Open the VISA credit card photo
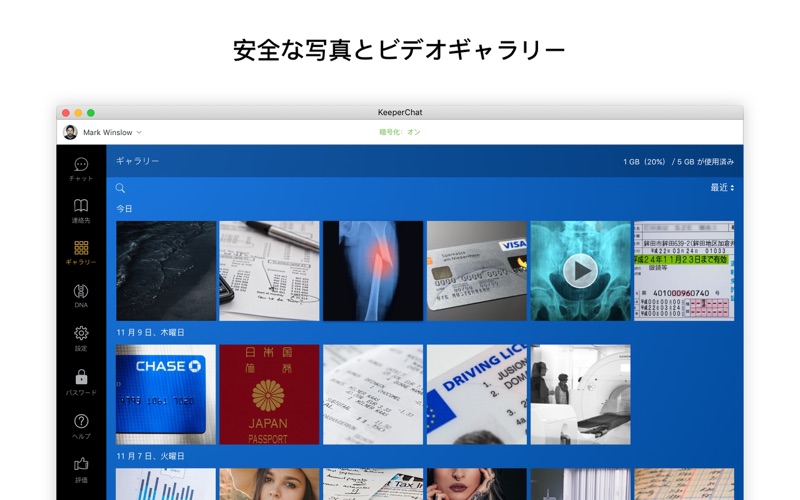 tap(477, 271)
